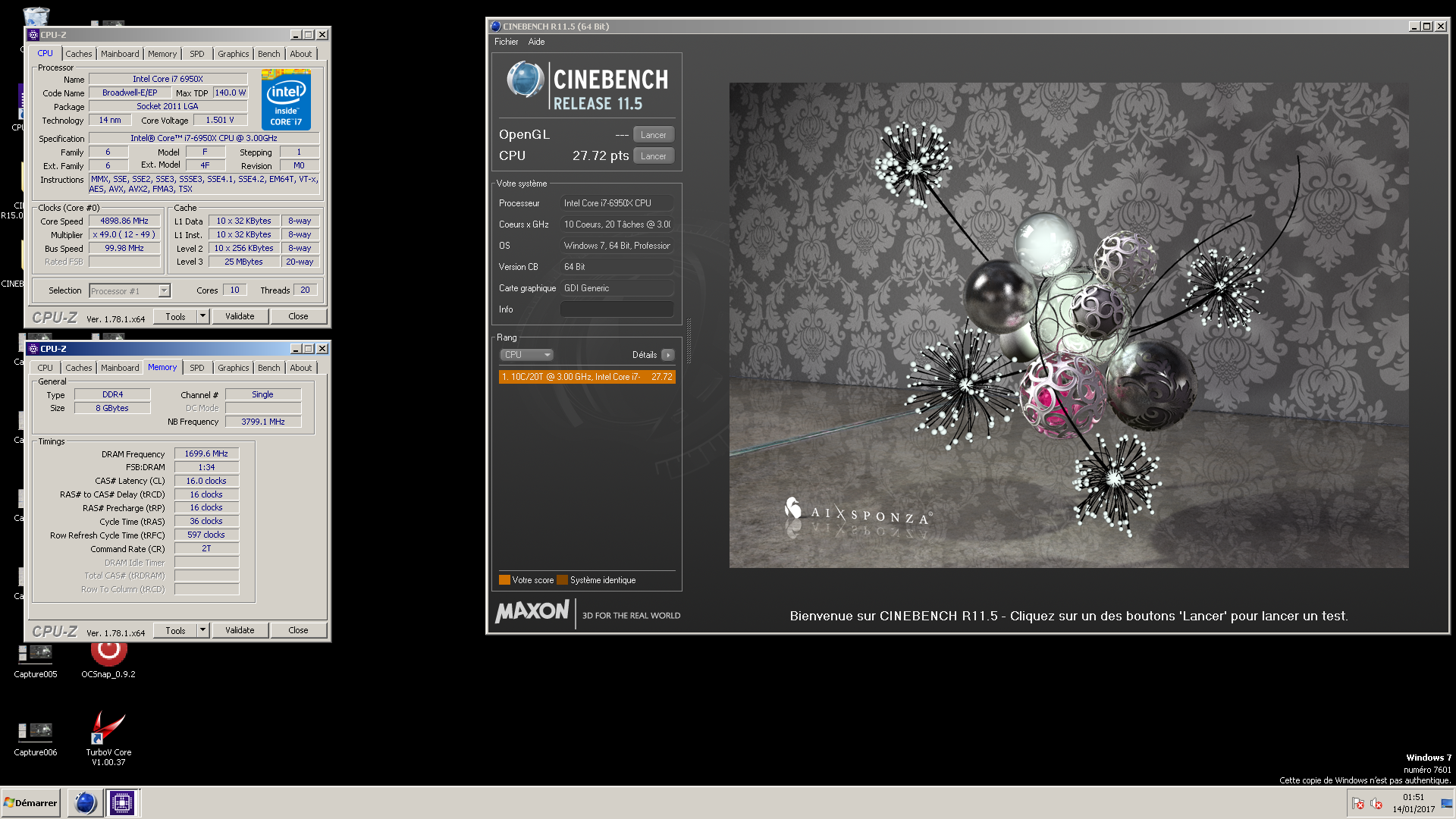Viewport: 1456px width, 819px height.
Task: Click the MAXON logo in Cinebench
Action: pos(532,611)
